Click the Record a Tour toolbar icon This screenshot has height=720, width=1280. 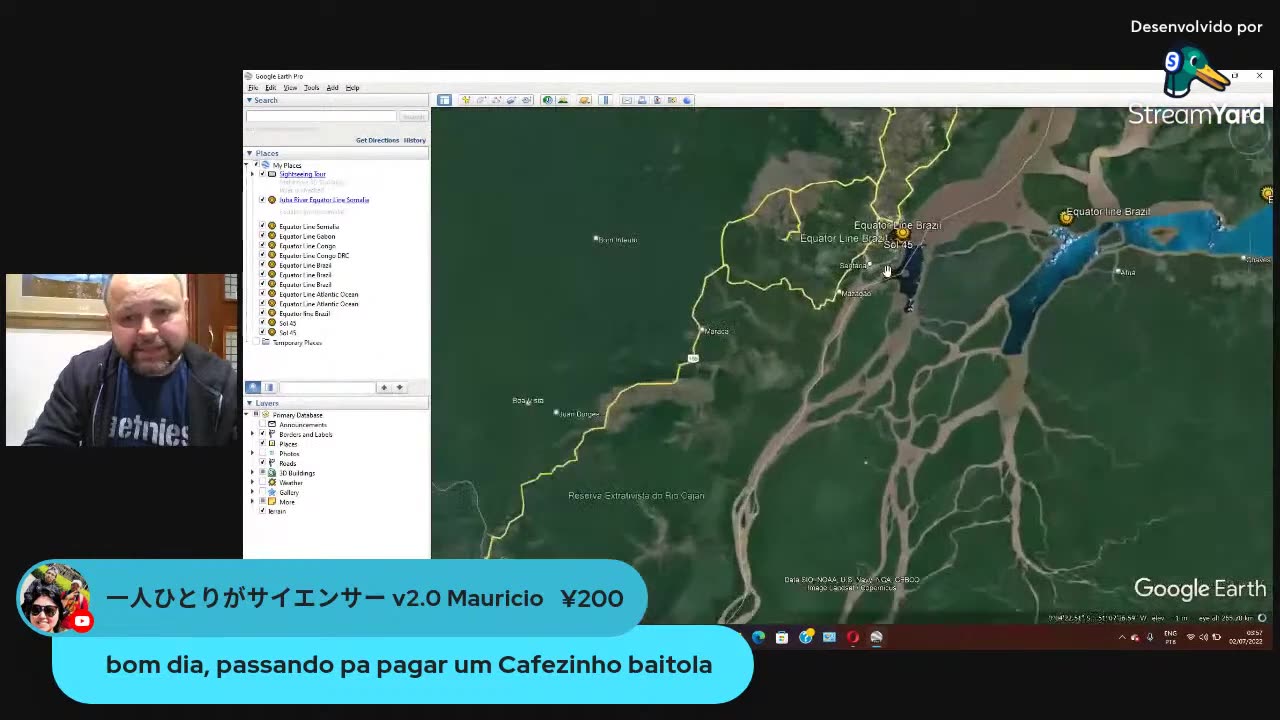[527, 100]
